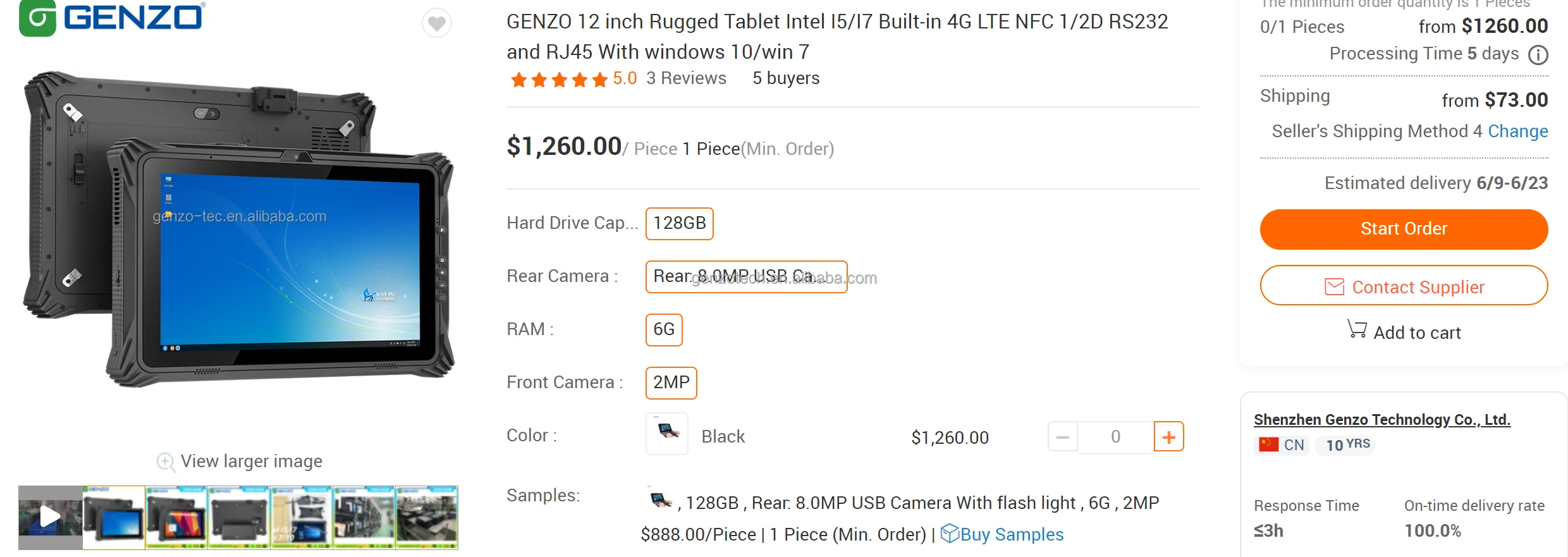This screenshot has height=557, width=1568.
Task: Decrease quantity with the minus button
Action: pyautogui.click(x=1063, y=437)
